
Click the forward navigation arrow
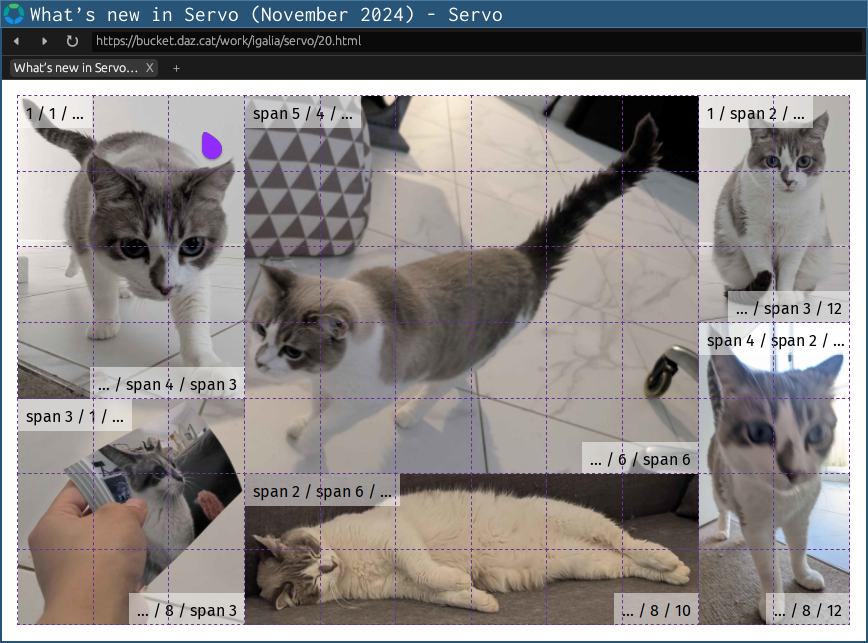coord(43,42)
